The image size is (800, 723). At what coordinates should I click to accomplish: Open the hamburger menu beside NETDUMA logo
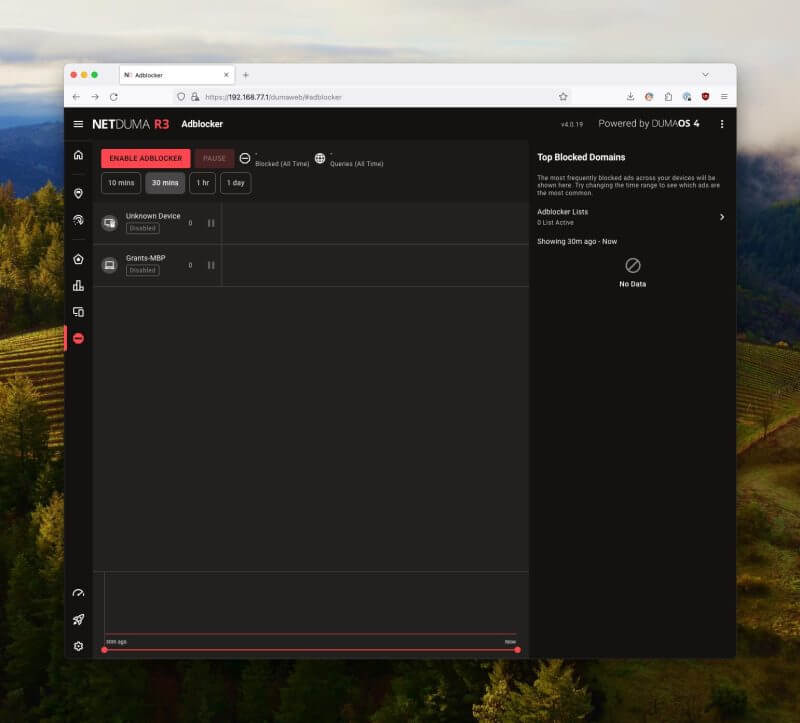point(78,124)
